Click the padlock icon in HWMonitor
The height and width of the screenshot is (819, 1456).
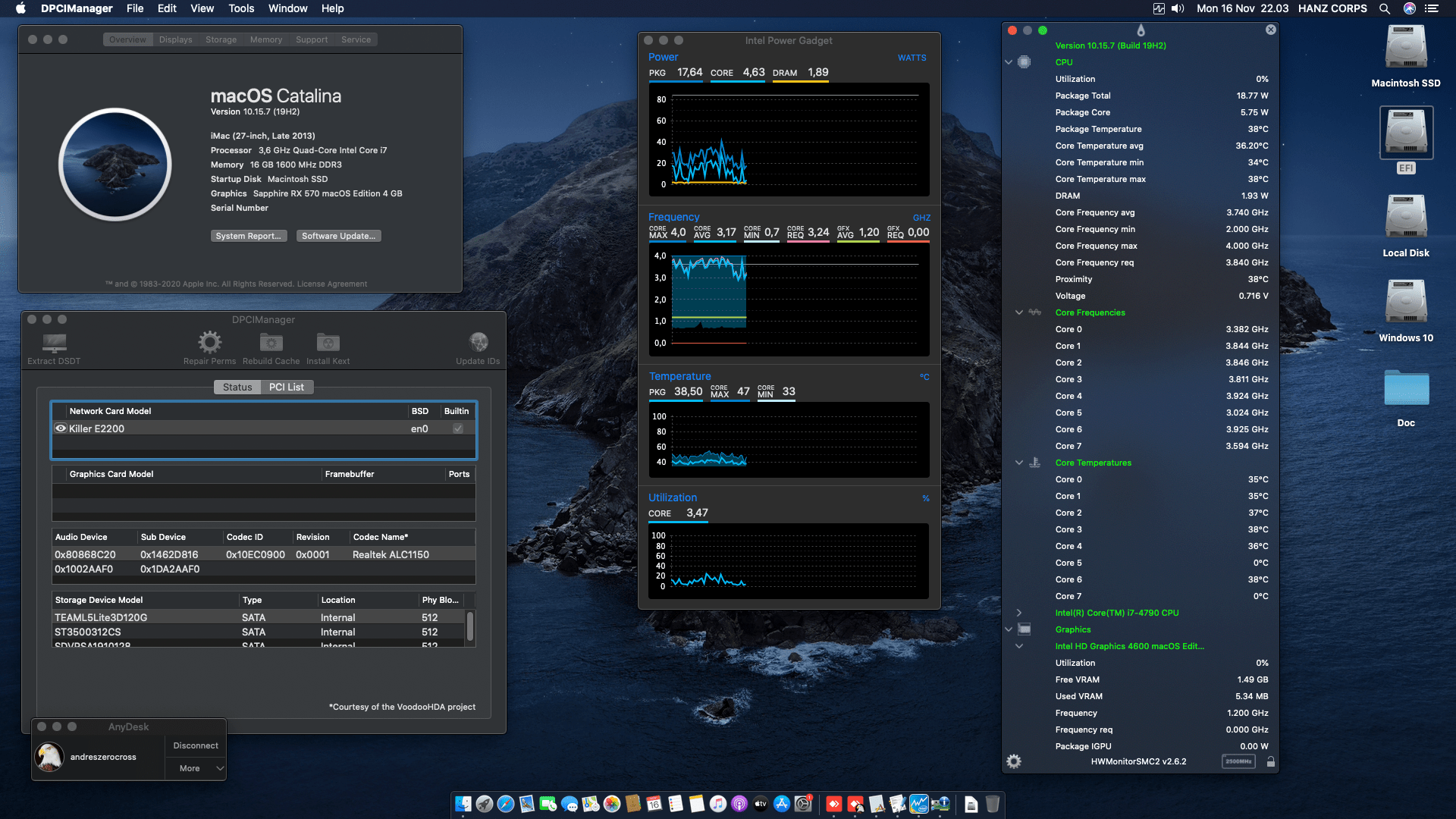[1271, 761]
